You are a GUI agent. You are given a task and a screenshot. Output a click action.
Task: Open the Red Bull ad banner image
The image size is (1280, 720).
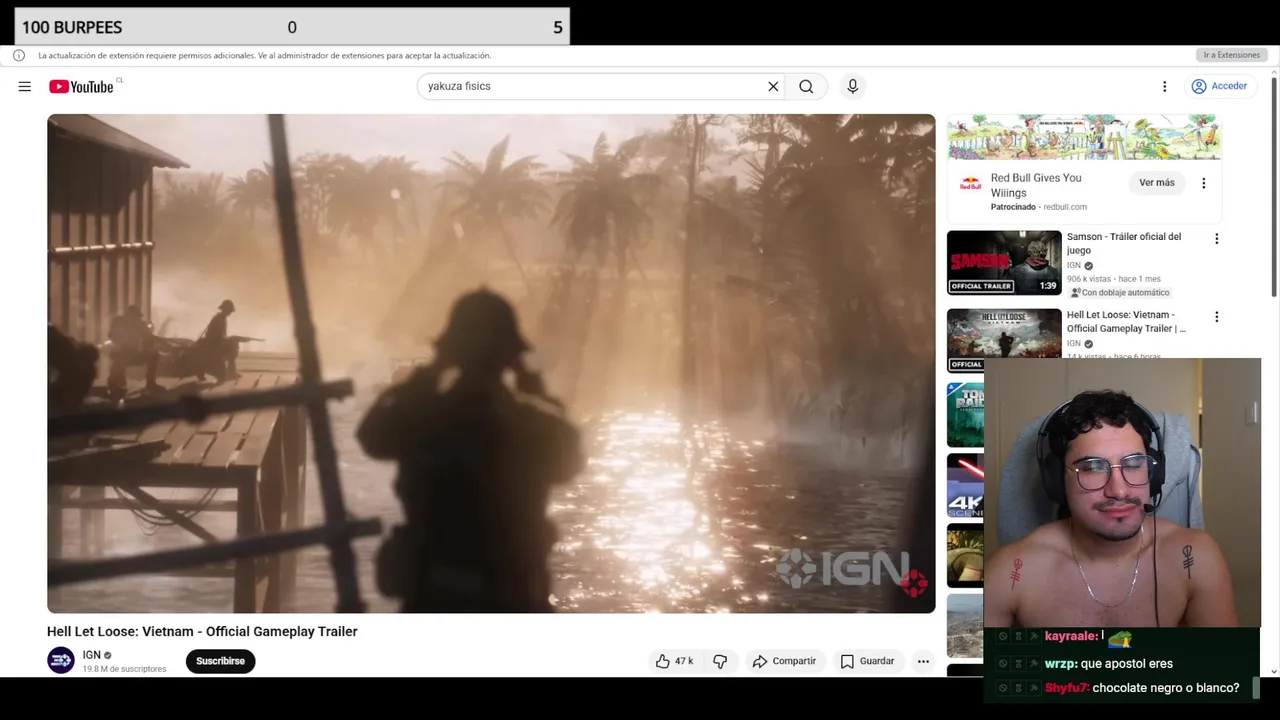point(1084,137)
